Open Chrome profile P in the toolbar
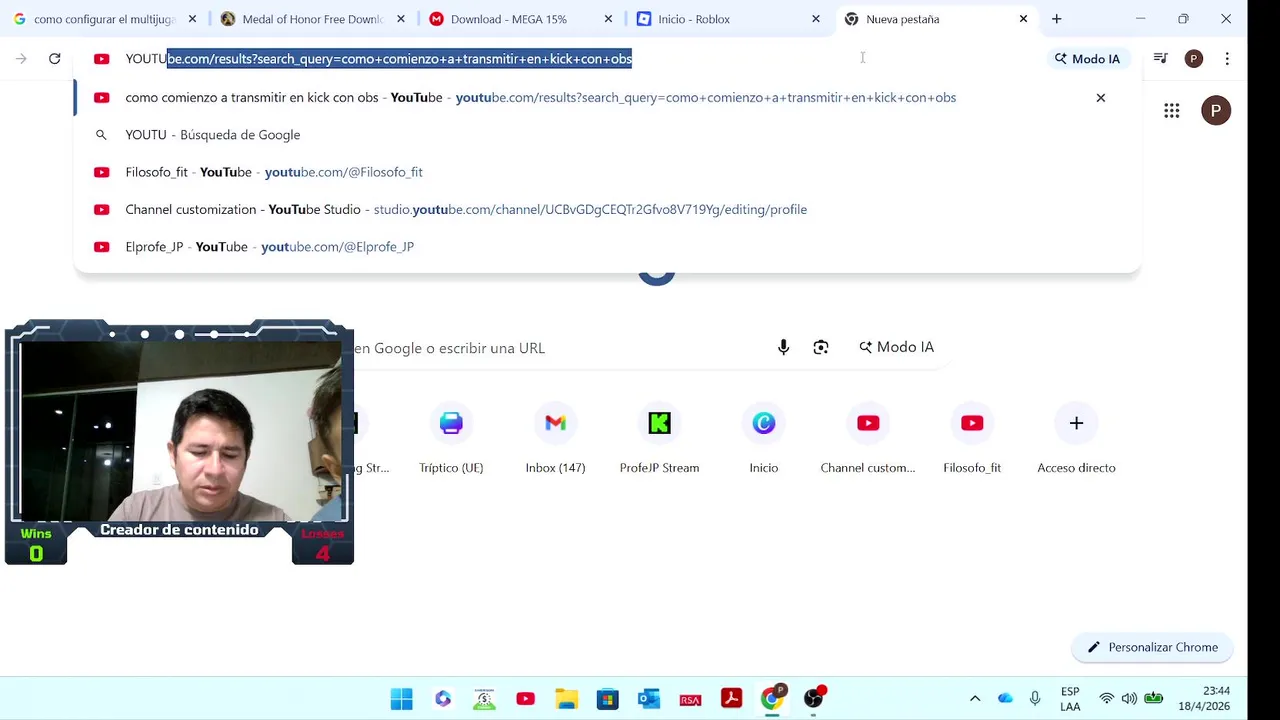Screen dimensions: 1280x720 pyautogui.click(x=1193, y=59)
